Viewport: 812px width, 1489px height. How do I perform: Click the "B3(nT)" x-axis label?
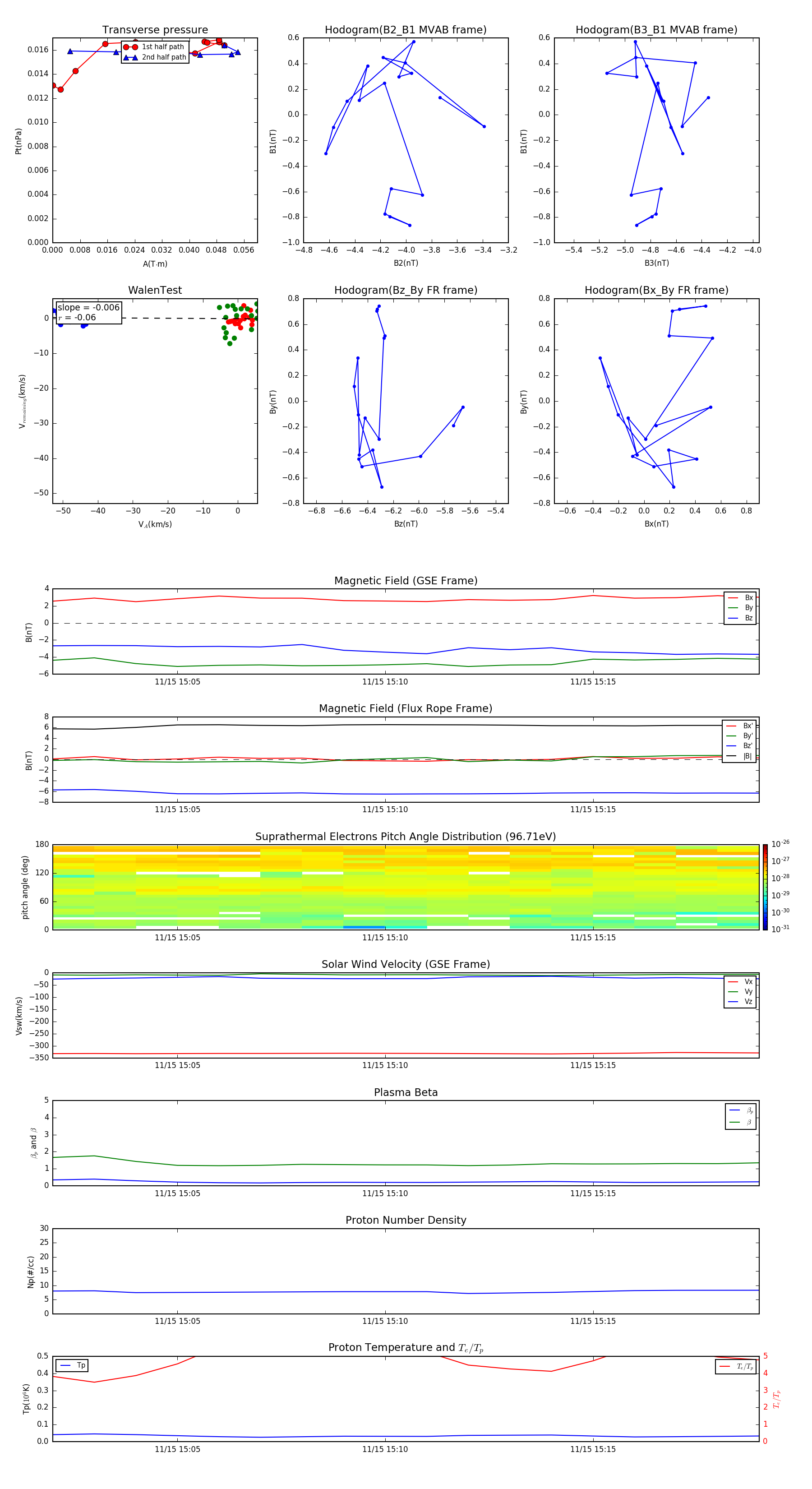656,263
